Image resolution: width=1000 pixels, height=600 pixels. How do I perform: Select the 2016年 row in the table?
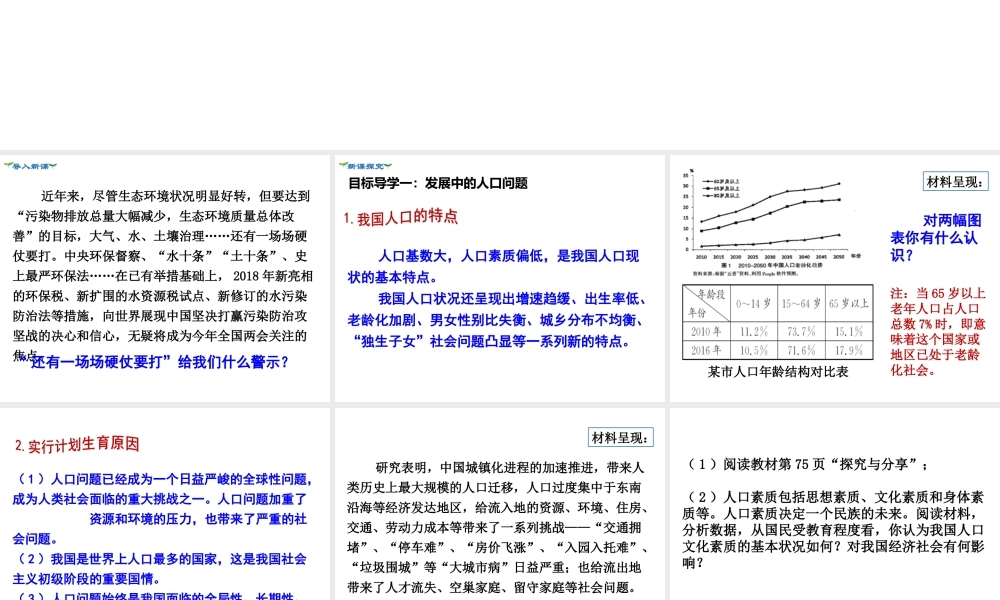[775, 349]
